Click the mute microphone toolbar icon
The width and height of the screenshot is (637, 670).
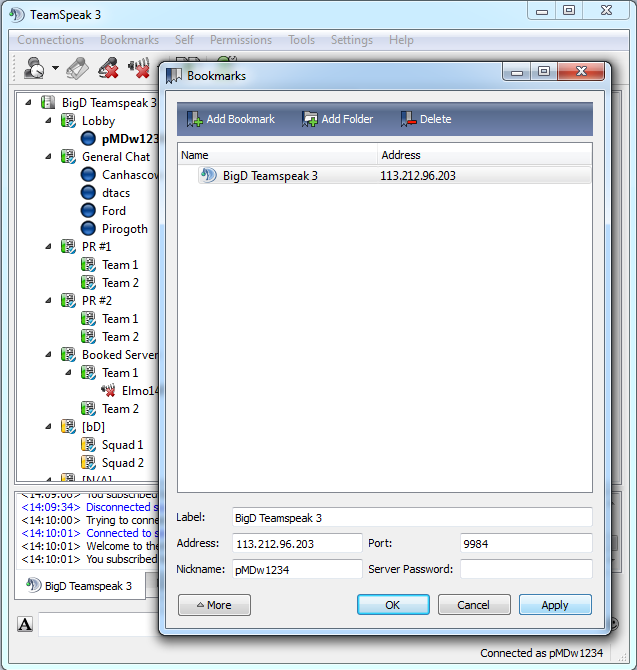point(139,68)
